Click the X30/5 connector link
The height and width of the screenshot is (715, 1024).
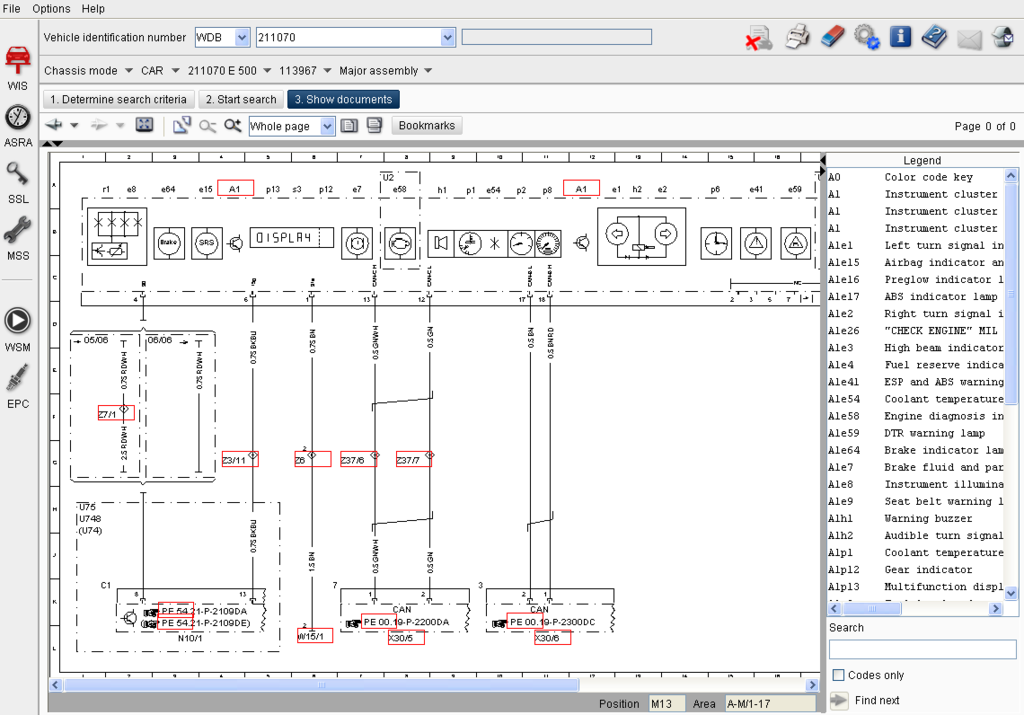pos(406,638)
